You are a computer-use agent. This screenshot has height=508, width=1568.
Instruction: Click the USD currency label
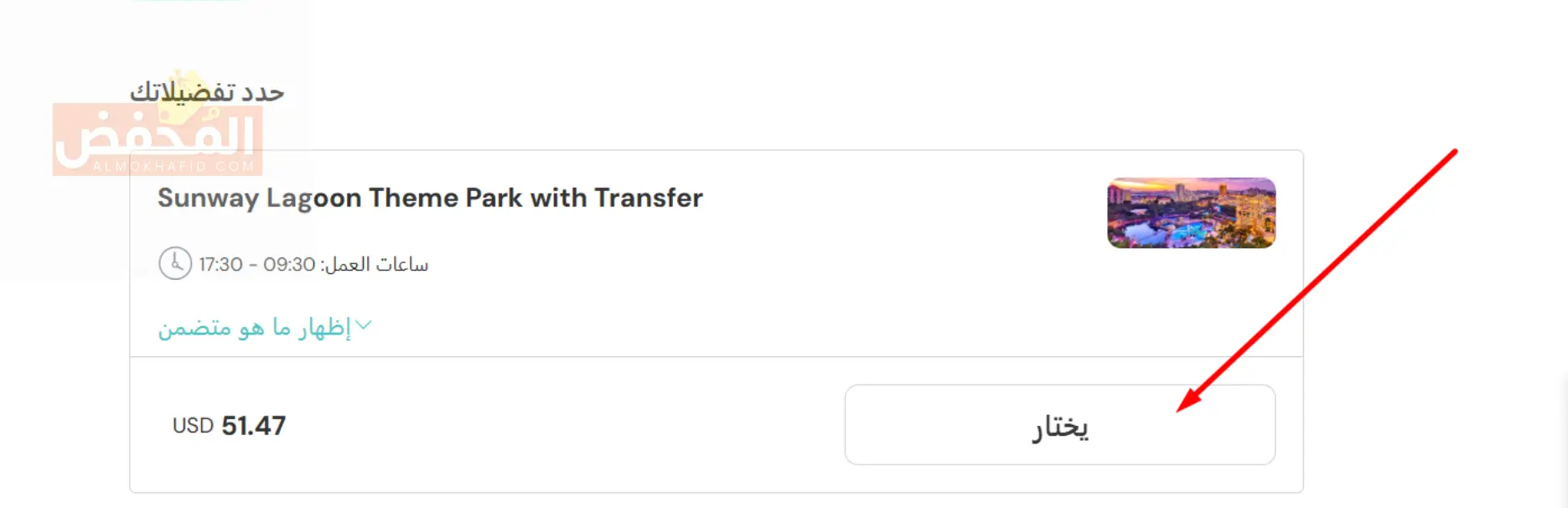pyautogui.click(x=193, y=426)
